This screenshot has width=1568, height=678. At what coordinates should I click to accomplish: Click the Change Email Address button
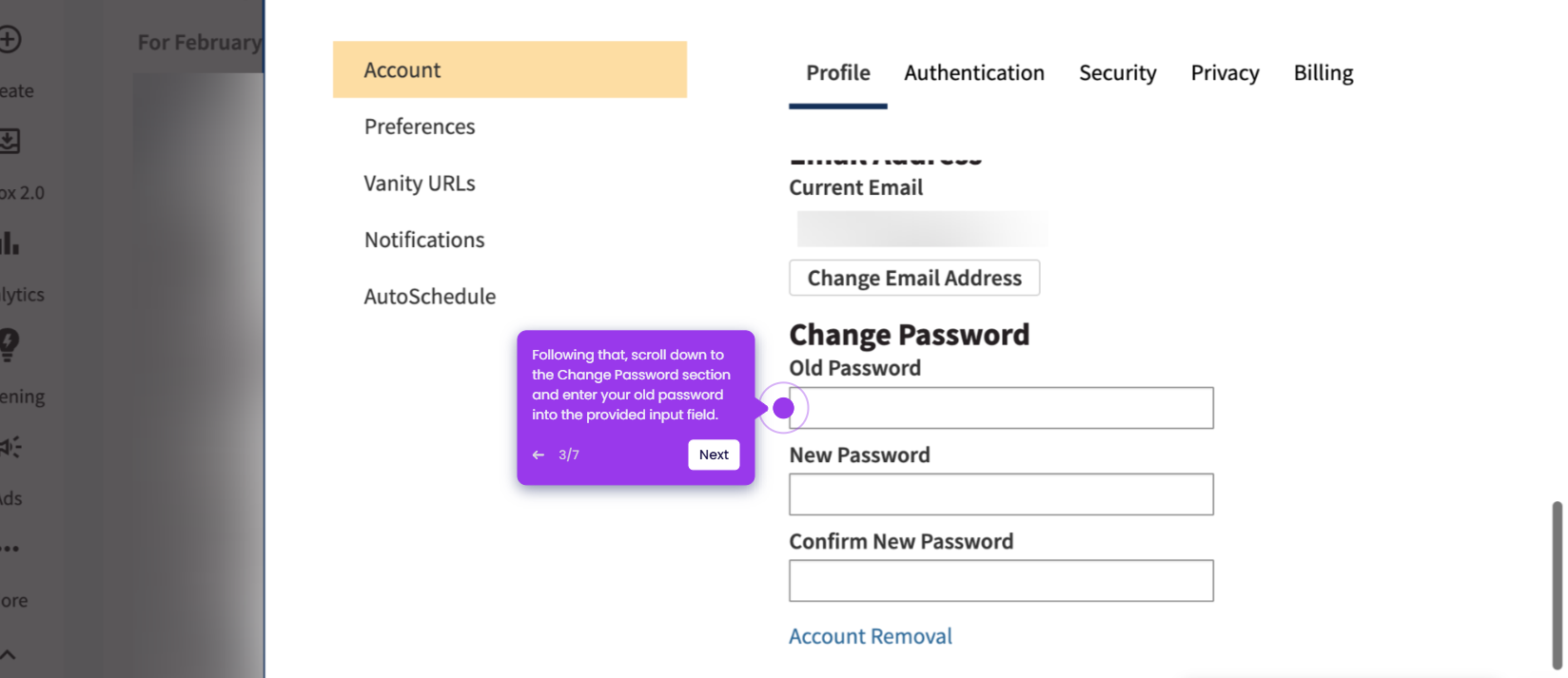pos(914,278)
